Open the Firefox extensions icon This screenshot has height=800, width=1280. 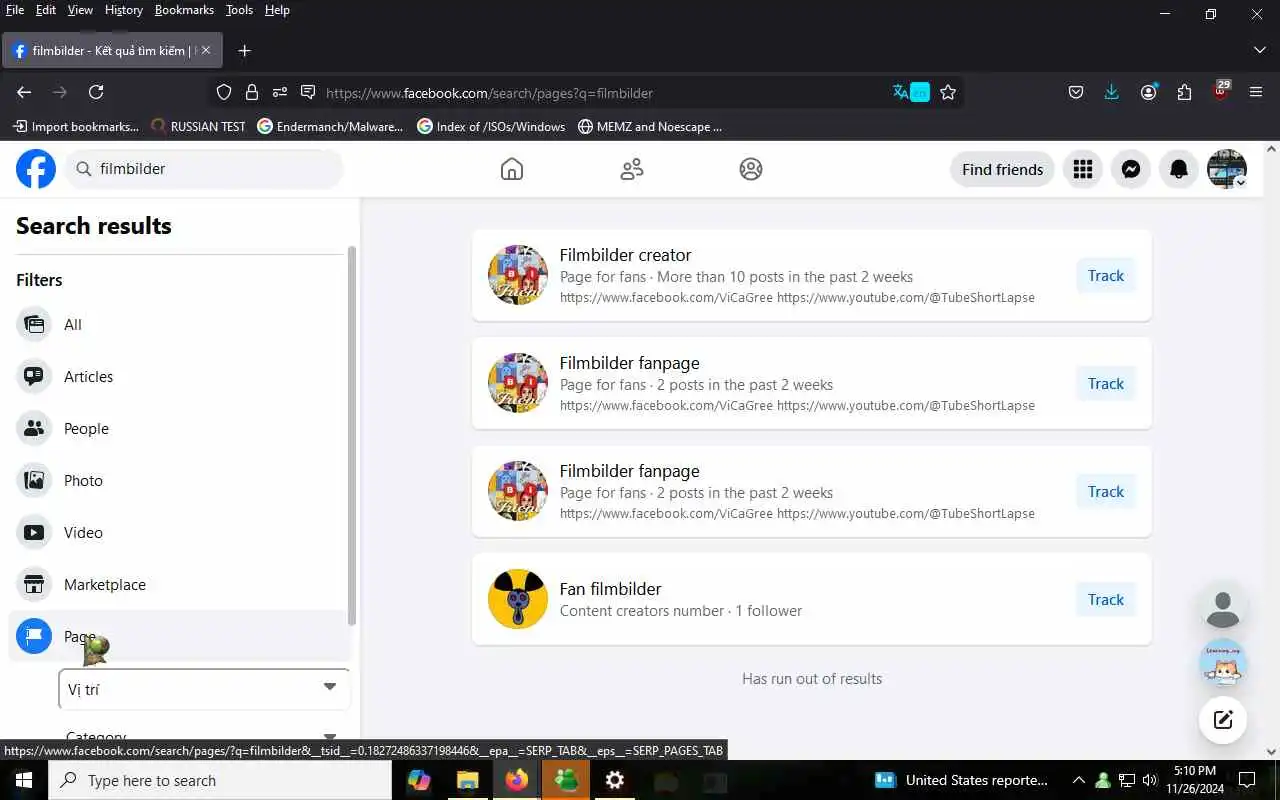tap(1185, 92)
